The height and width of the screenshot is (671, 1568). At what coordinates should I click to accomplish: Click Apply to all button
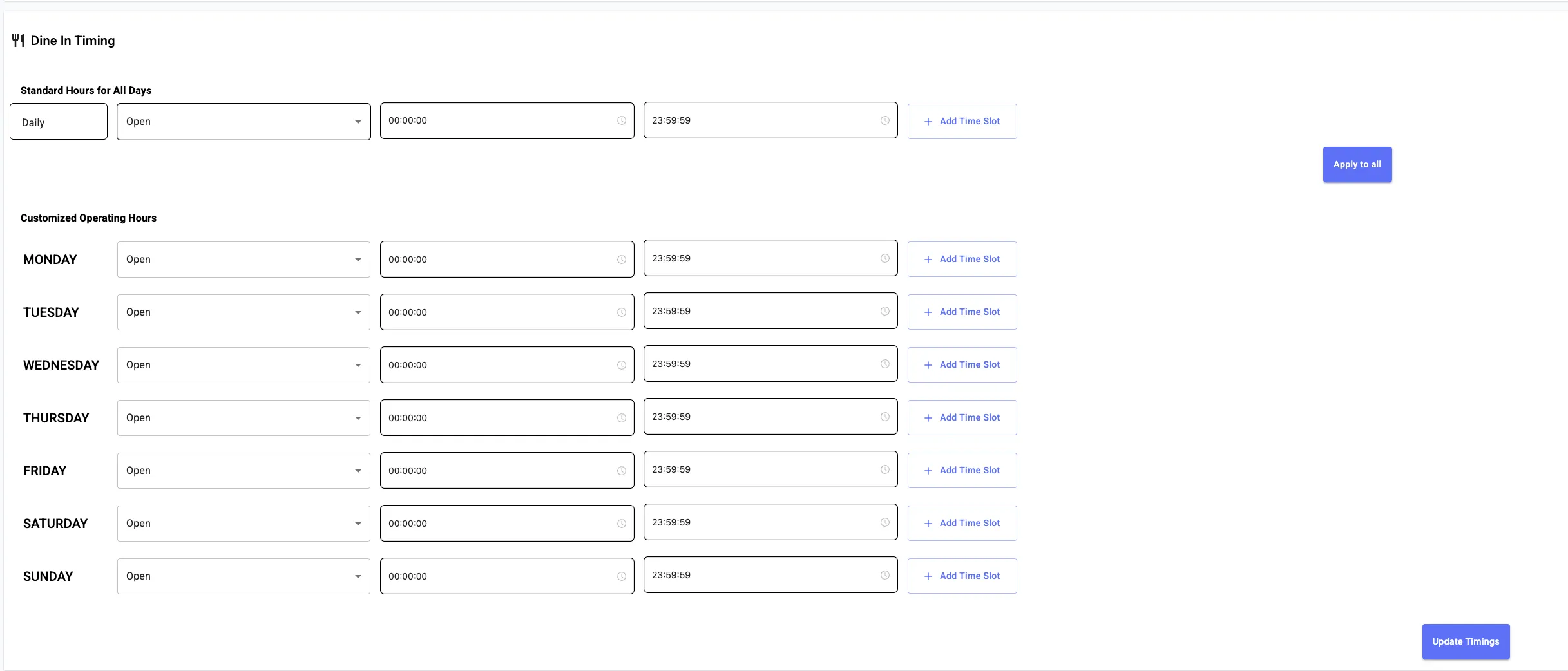(1357, 165)
